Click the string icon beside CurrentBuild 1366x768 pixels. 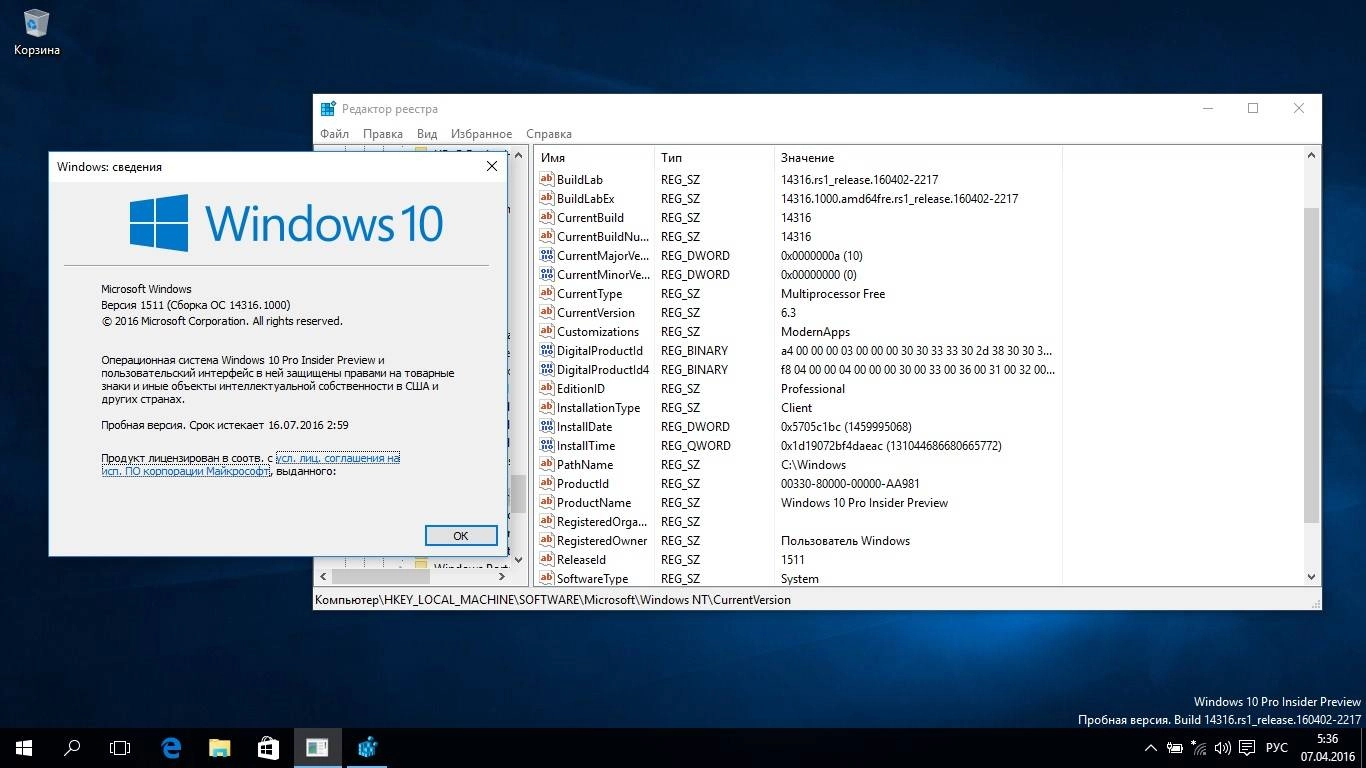coord(547,217)
